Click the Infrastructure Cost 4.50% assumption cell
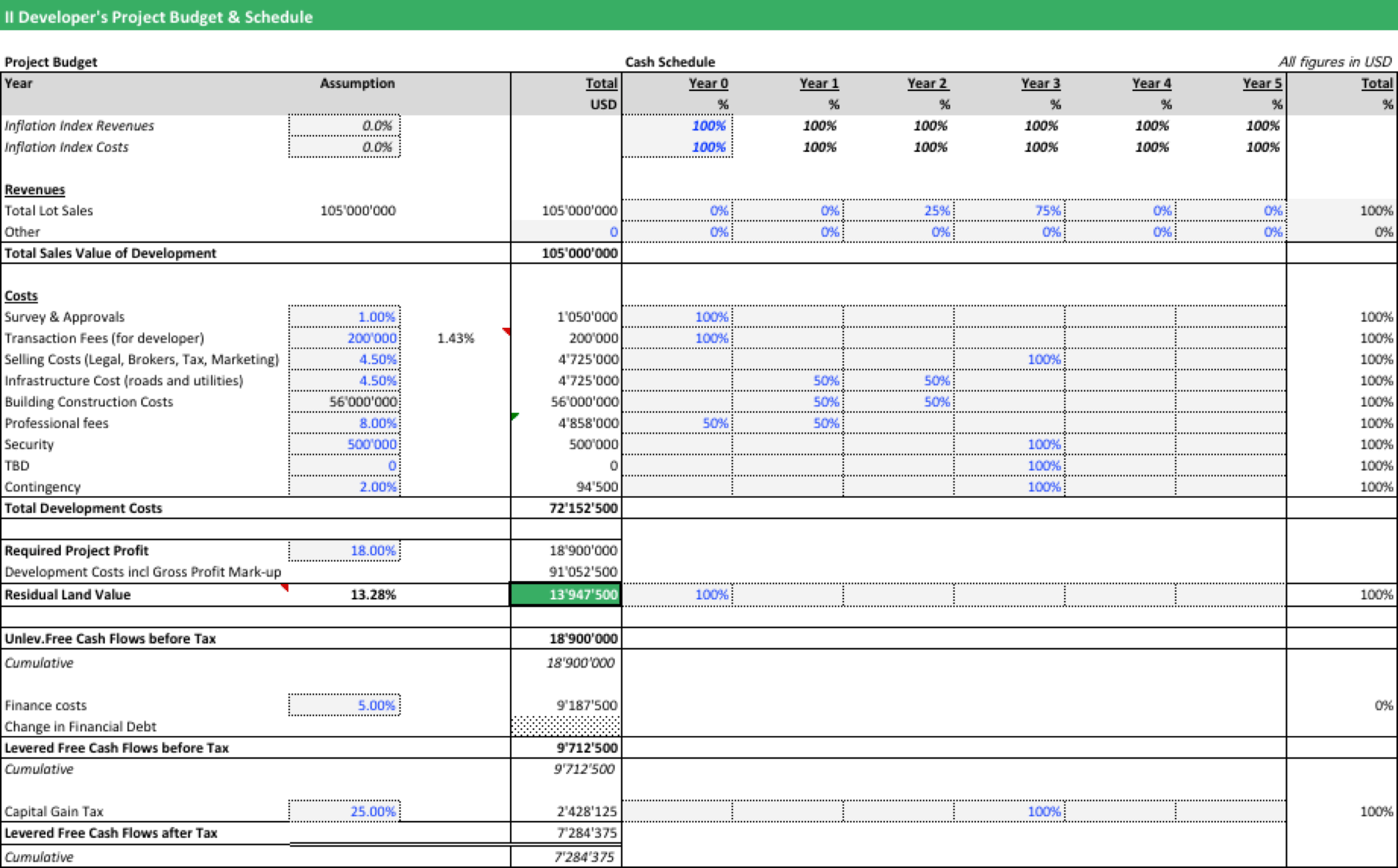1398x868 pixels. pyautogui.click(x=344, y=380)
